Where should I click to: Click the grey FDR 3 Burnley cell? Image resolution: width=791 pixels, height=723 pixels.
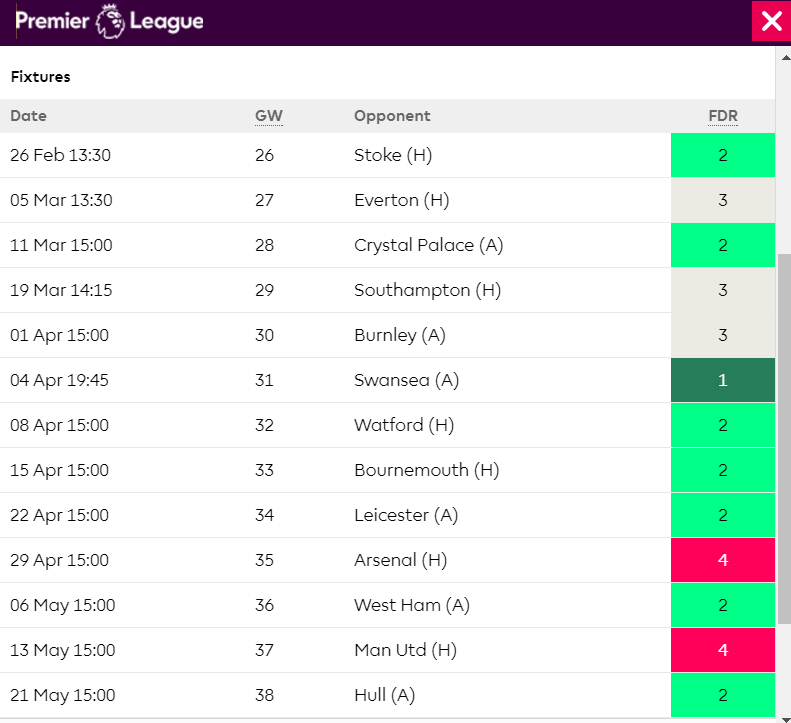[722, 335]
